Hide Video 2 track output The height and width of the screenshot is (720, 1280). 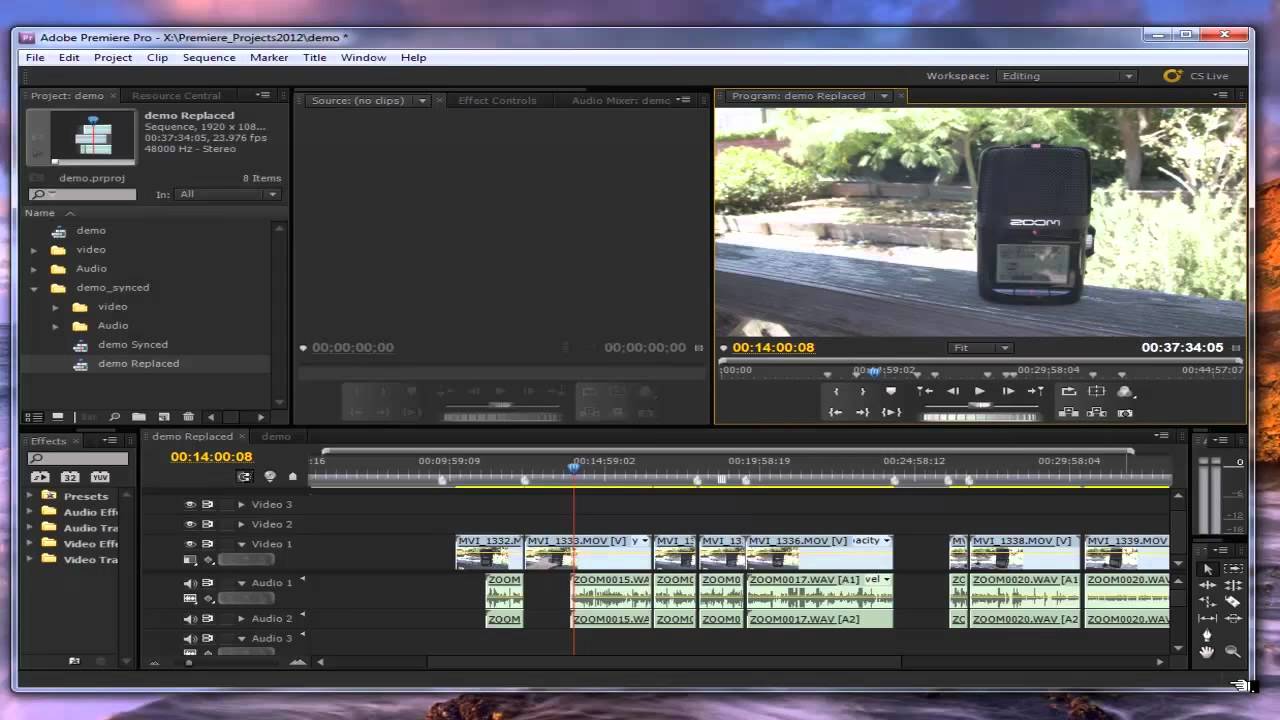click(190, 524)
